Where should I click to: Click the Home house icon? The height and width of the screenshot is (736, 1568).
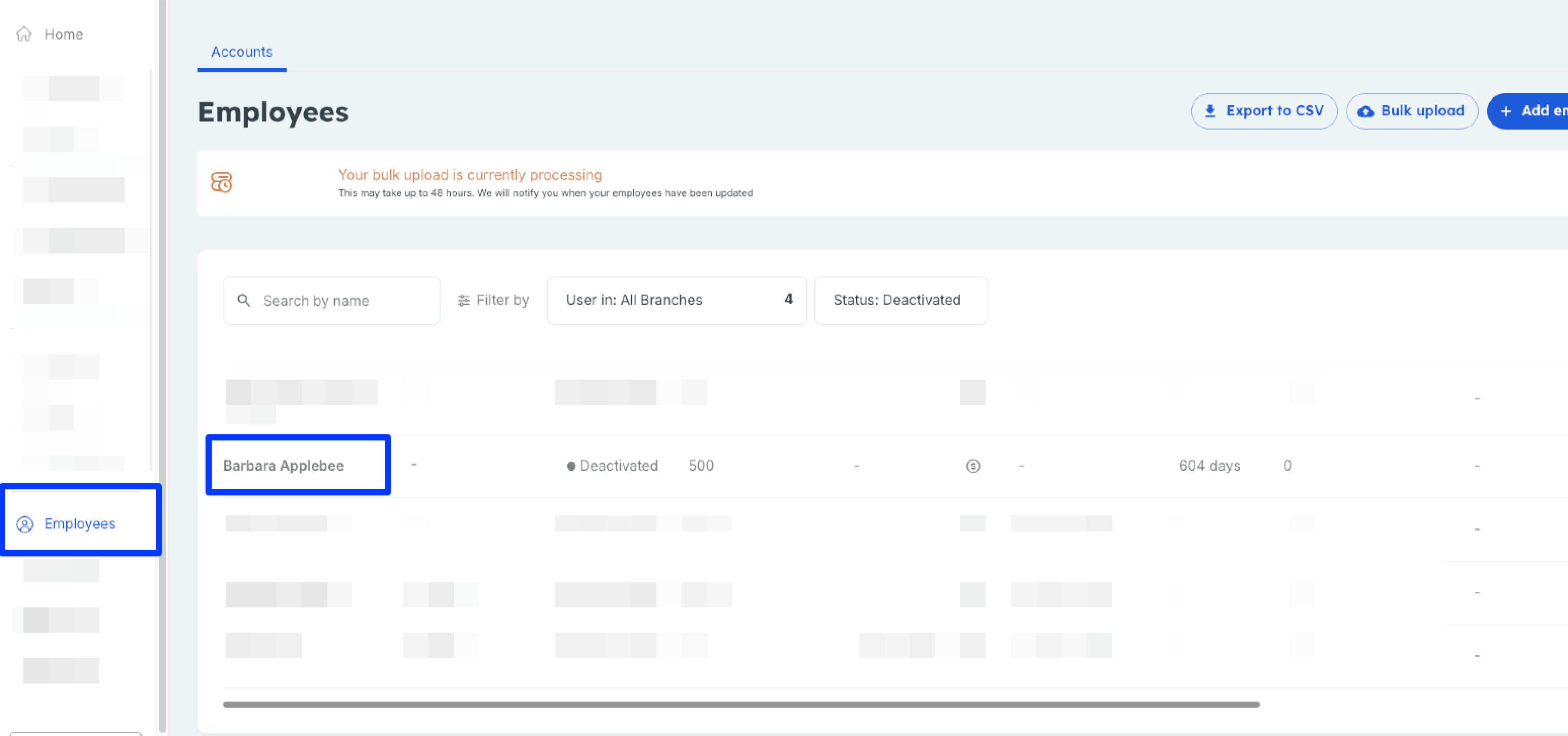tap(24, 34)
